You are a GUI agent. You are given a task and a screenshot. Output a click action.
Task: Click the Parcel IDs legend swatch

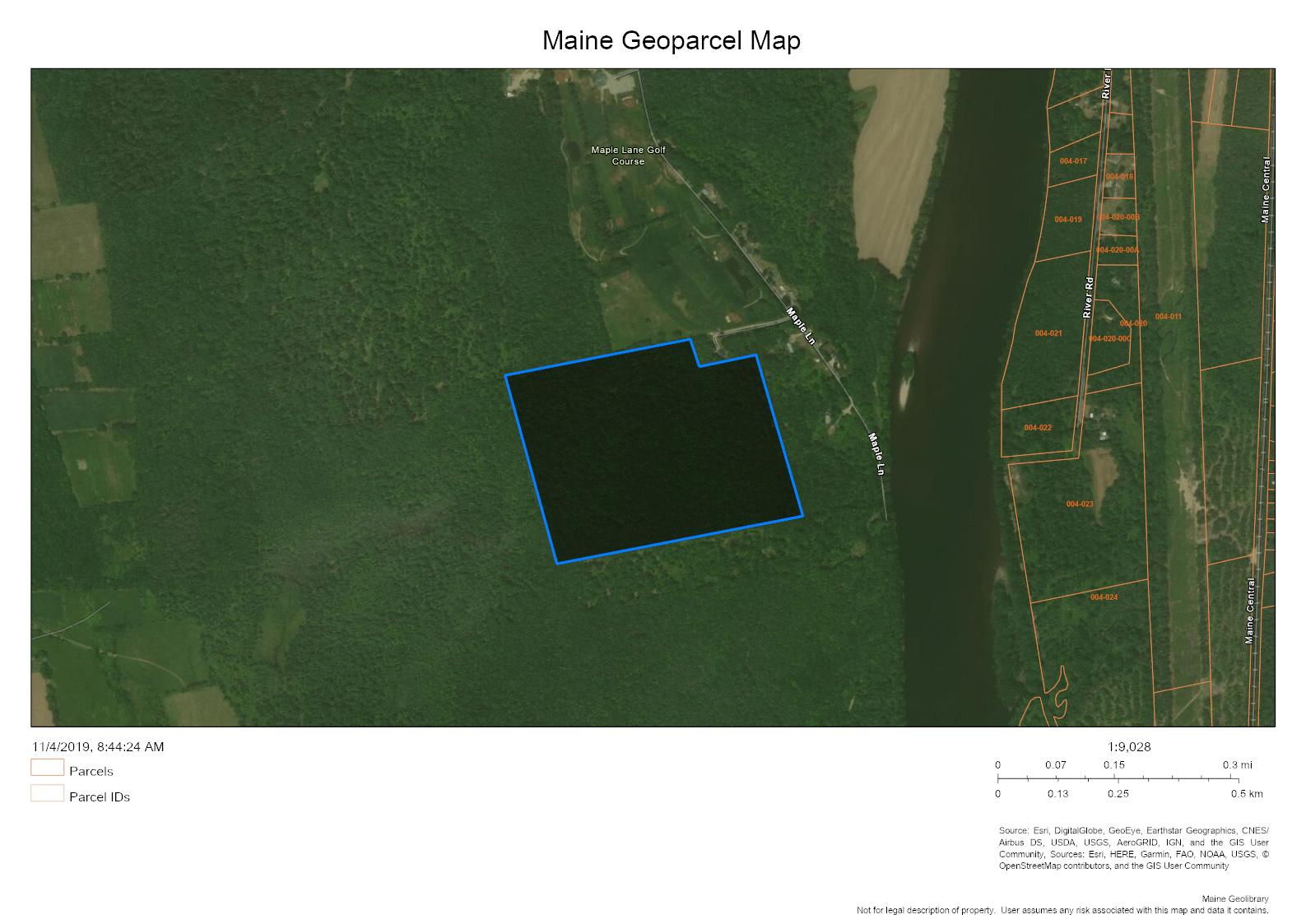[48, 792]
